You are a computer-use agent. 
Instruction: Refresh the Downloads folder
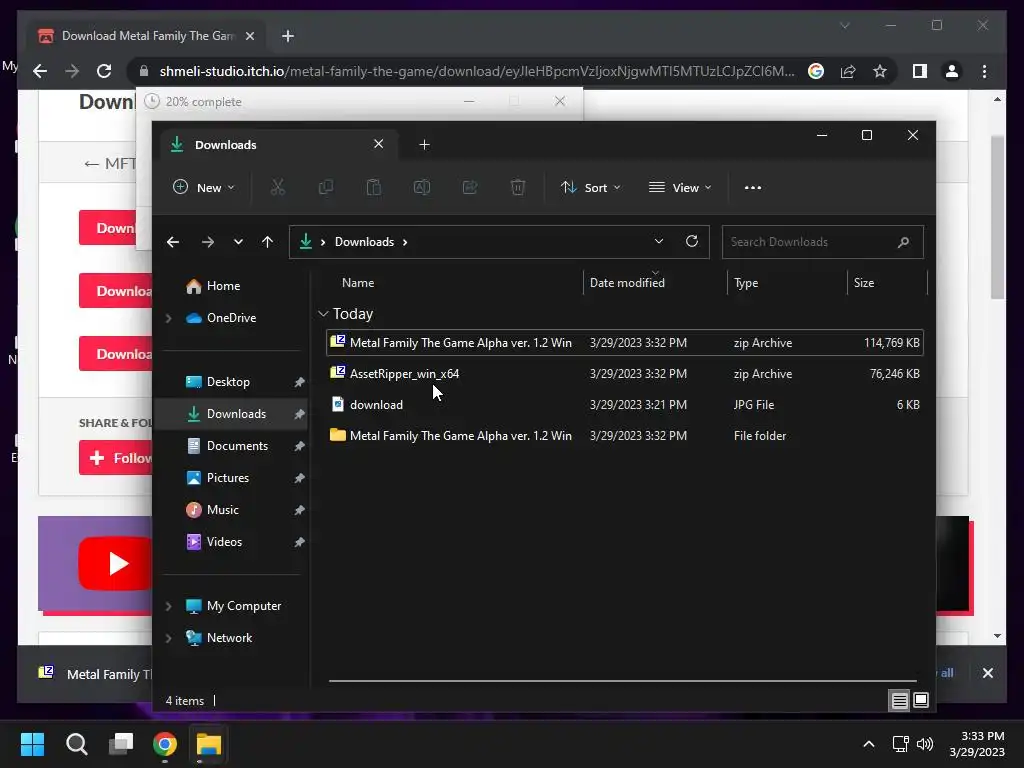pos(692,241)
